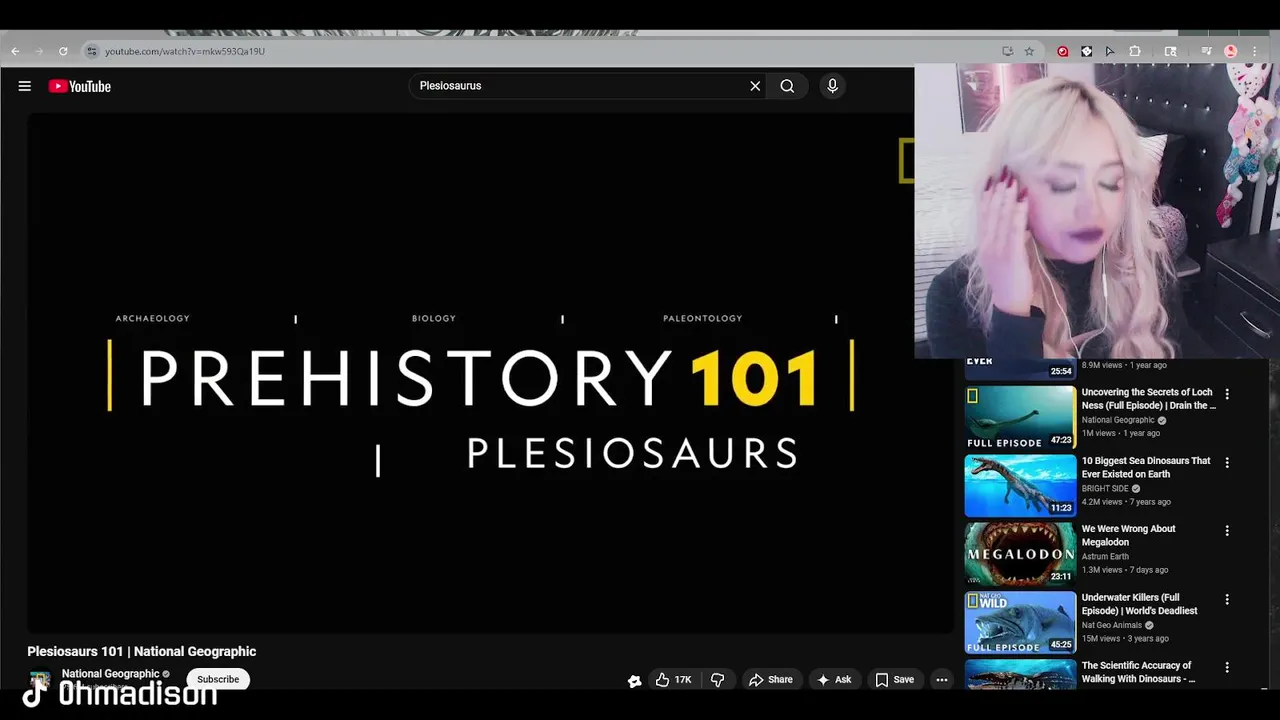This screenshot has width=1280, height=720.
Task: Open 'We Were Wrong About Megalodon' title
Action: pyautogui.click(x=1128, y=535)
